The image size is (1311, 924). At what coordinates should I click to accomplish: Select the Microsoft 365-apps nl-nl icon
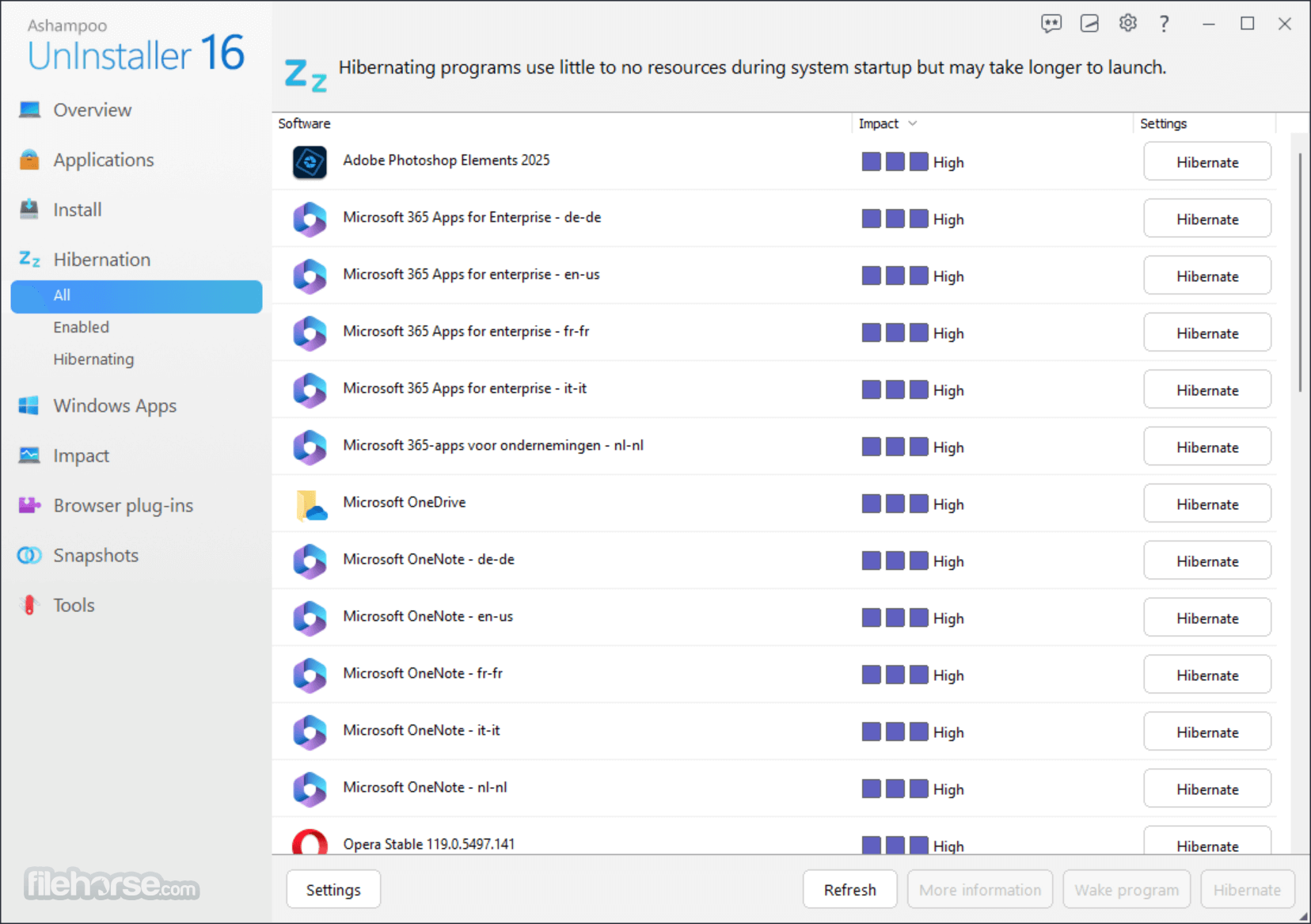[x=310, y=447]
